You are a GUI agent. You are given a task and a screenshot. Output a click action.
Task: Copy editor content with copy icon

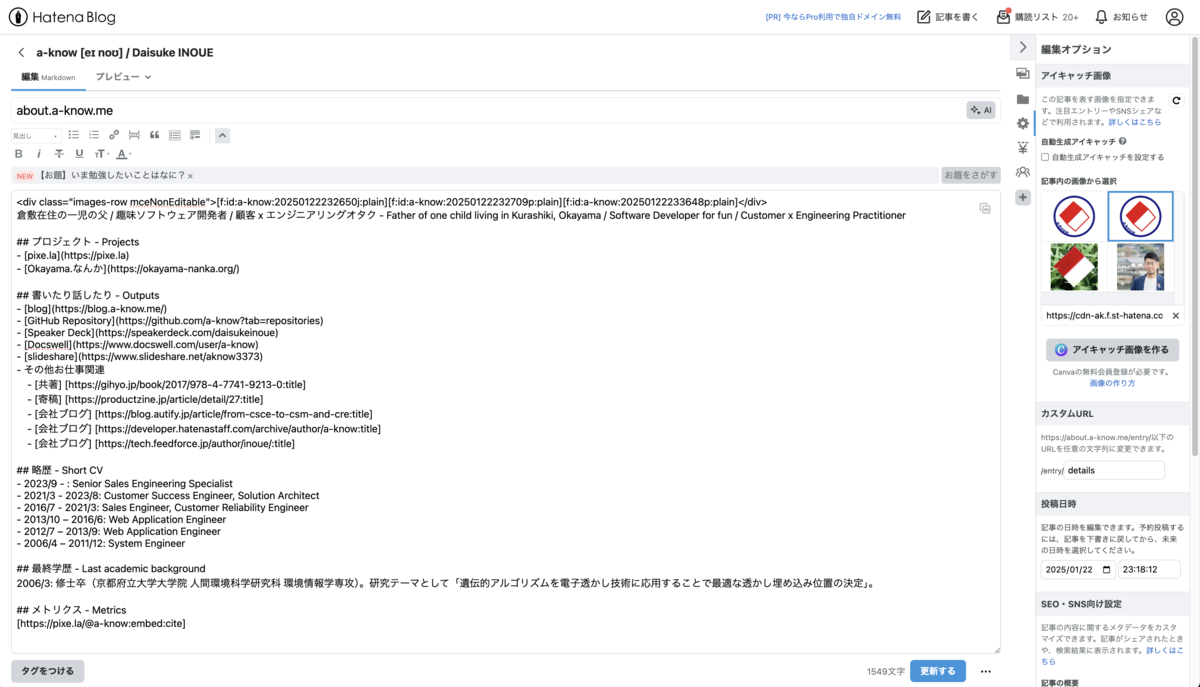coord(985,208)
